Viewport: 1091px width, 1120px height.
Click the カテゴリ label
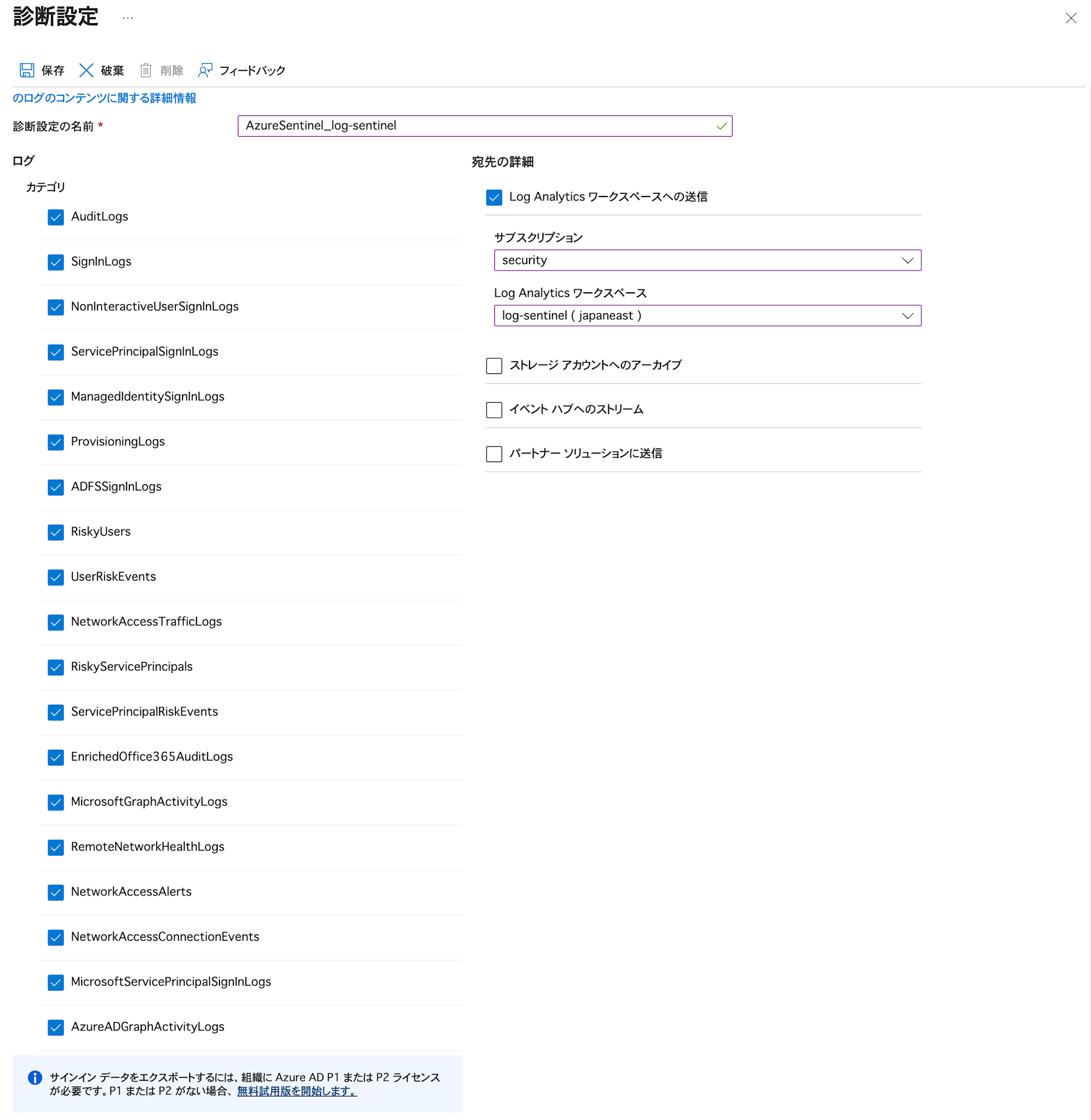(x=46, y=188)
